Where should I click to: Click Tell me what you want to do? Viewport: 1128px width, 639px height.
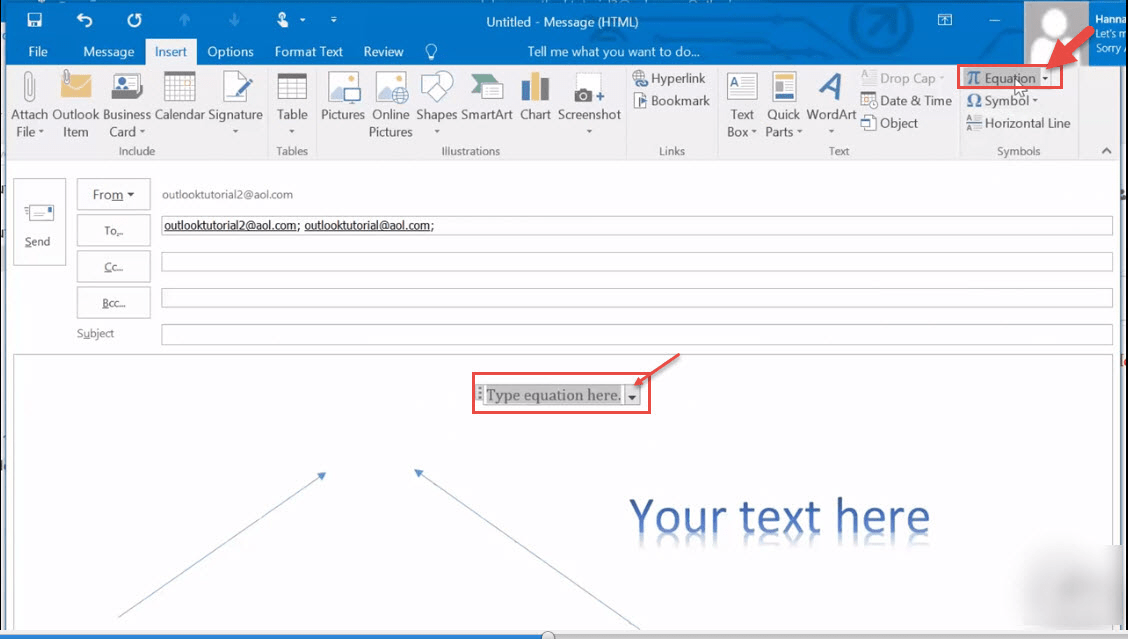(x=613, y=52)
